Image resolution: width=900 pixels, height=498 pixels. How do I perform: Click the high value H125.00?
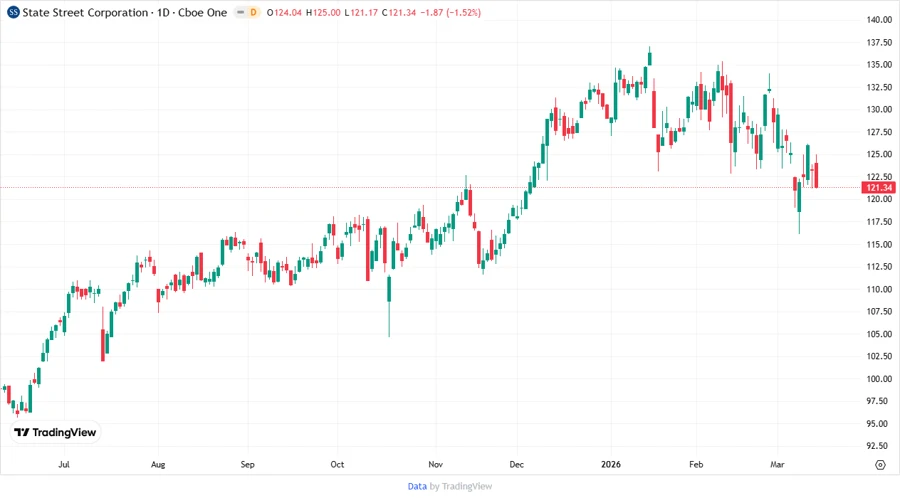(x=323, y=12)
